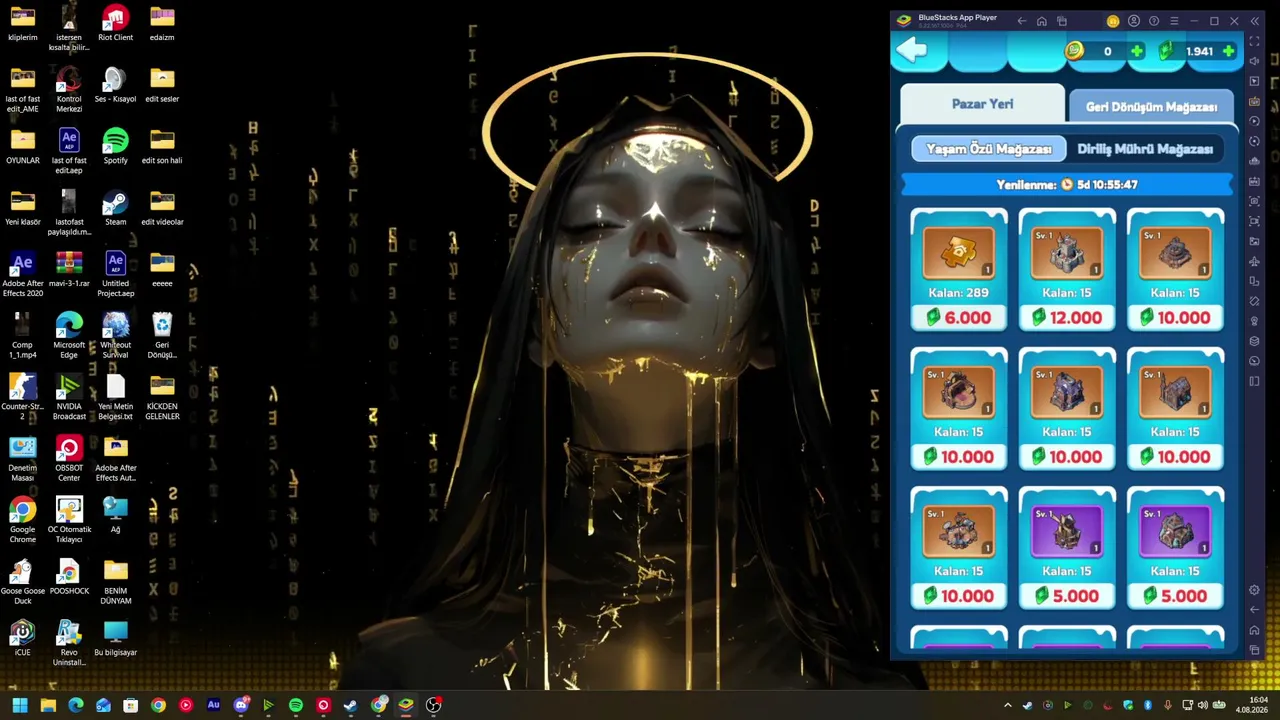Add gold coins with the green plus

coord(1136,51)
